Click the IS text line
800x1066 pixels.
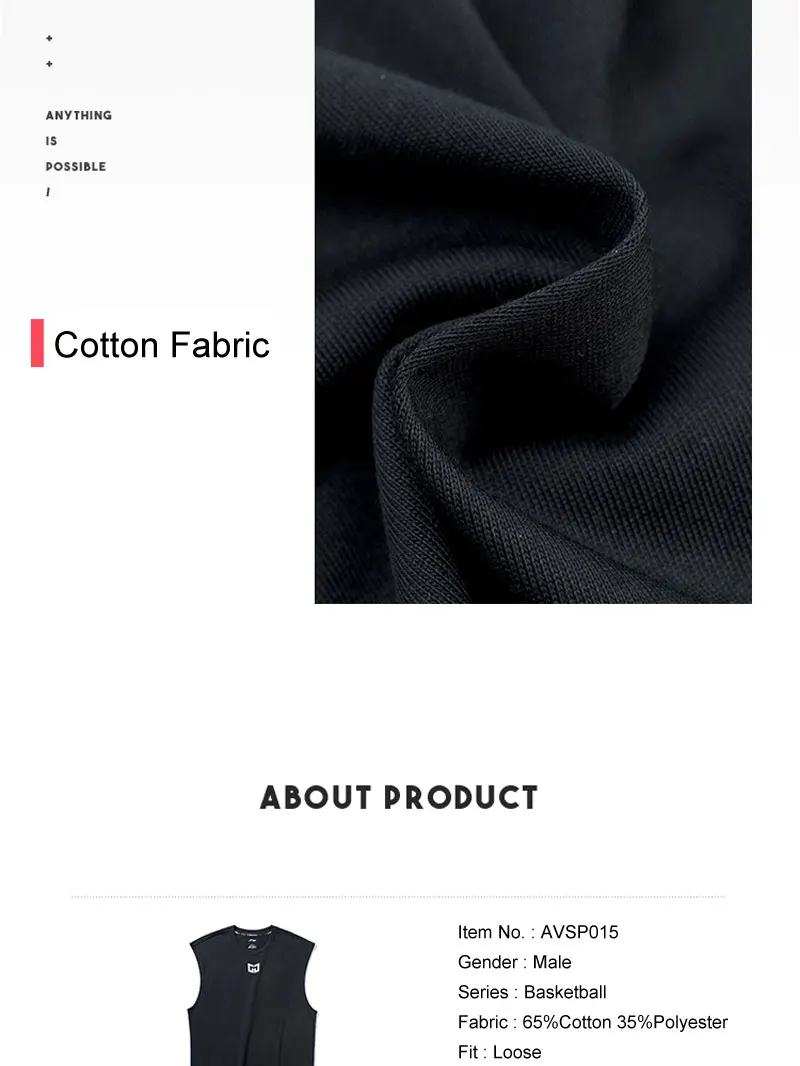[x=52, y=141]
